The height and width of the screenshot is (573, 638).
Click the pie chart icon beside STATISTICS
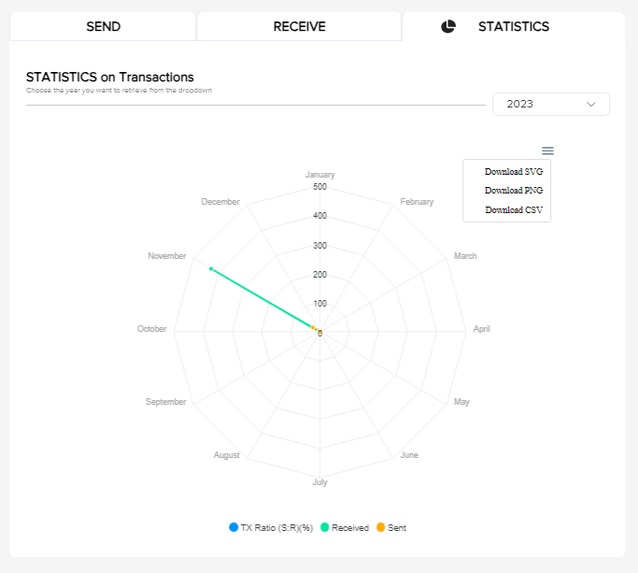(x=448, y=26)
